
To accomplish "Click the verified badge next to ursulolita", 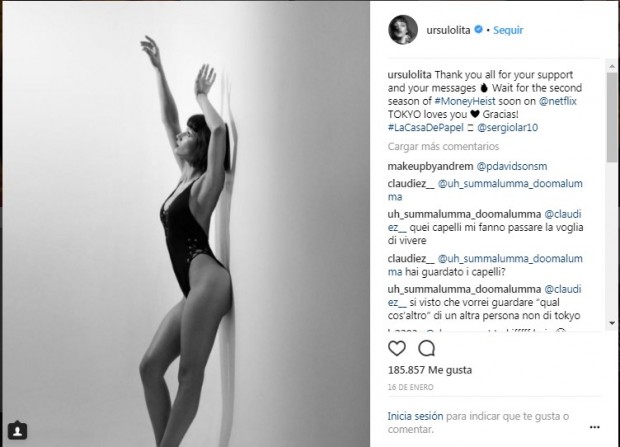I will pos(478,30).
